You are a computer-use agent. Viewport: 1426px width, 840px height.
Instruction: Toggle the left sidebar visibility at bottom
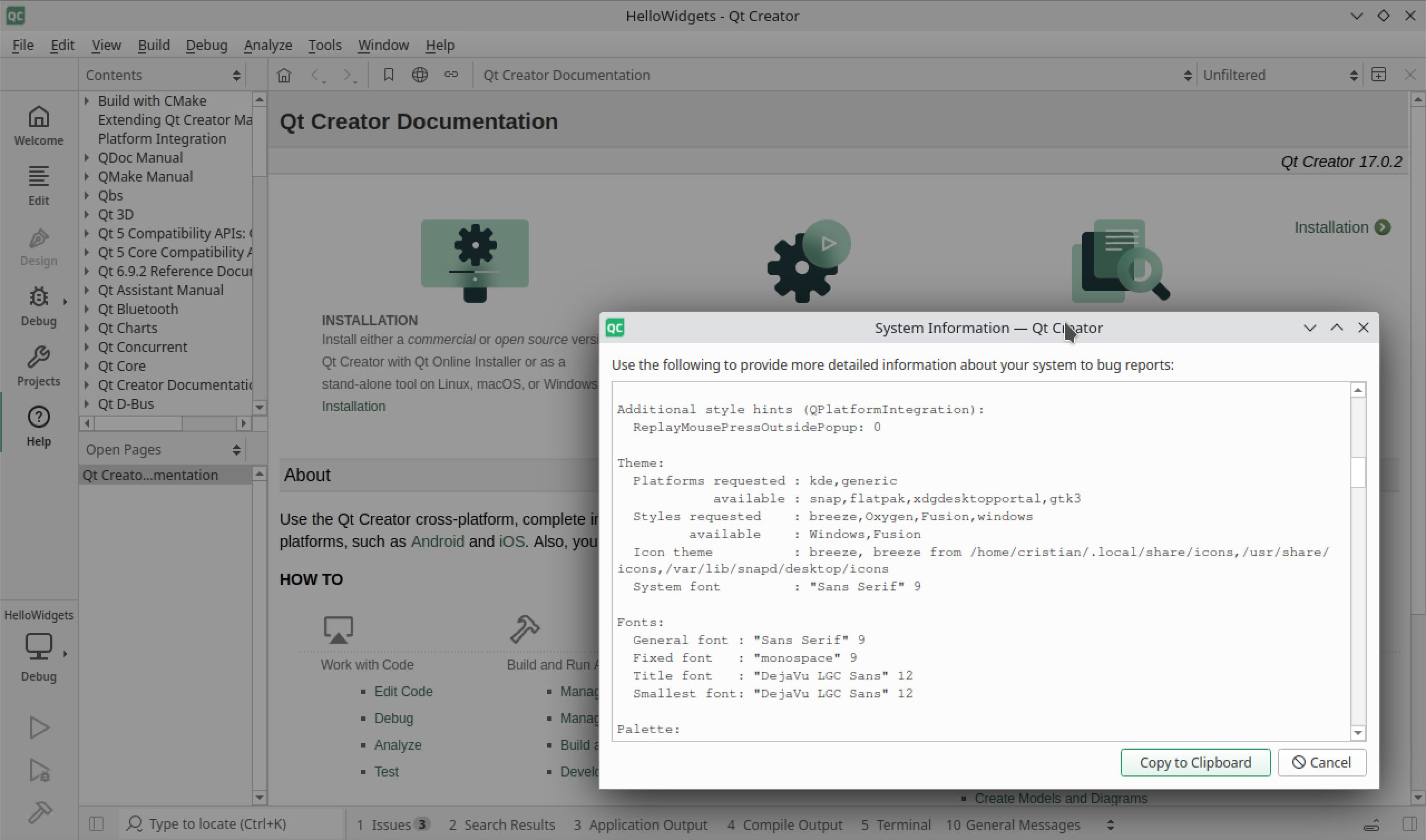click(96, 824)
